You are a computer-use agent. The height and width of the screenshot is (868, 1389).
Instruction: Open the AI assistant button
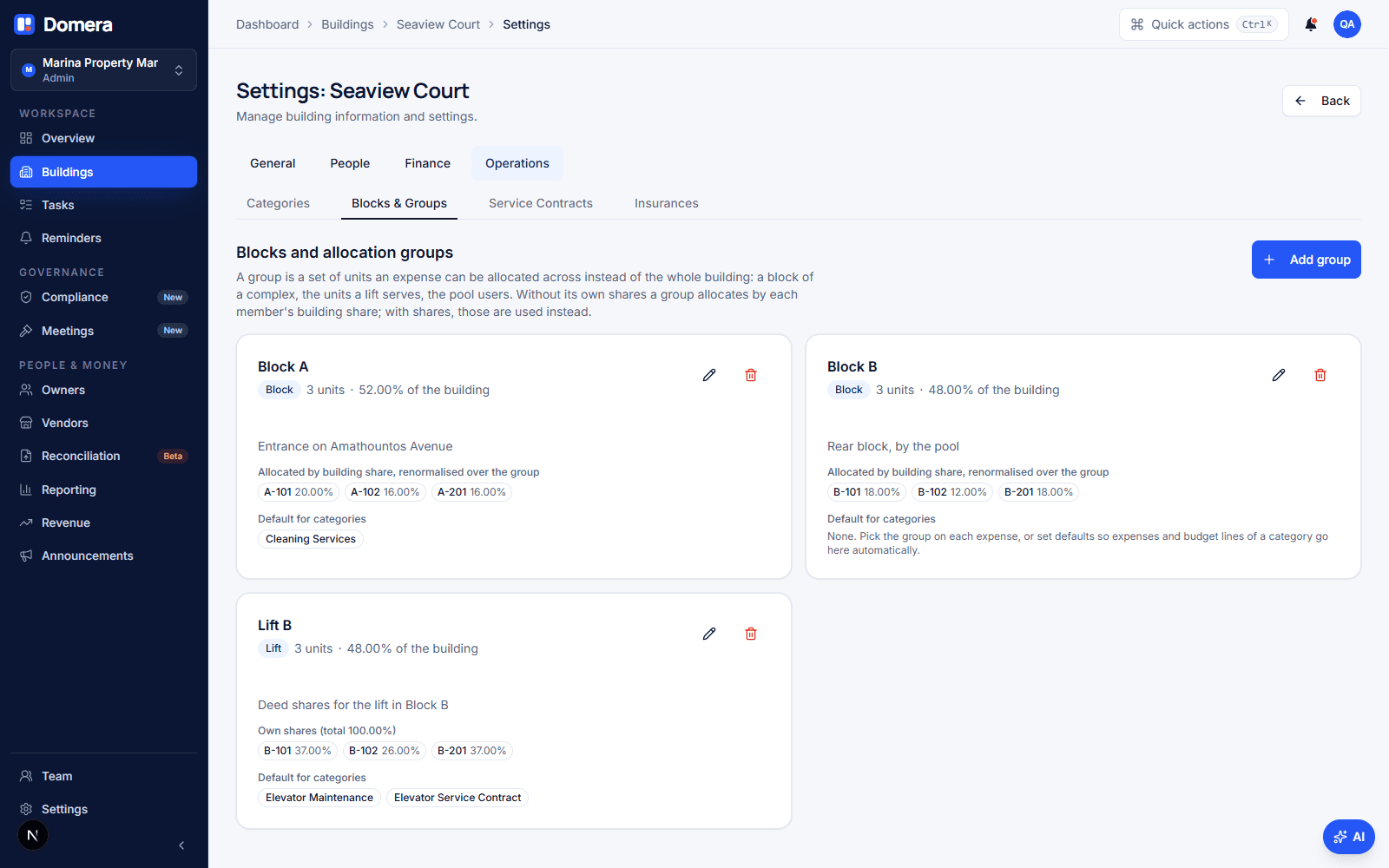(1349, 837)
